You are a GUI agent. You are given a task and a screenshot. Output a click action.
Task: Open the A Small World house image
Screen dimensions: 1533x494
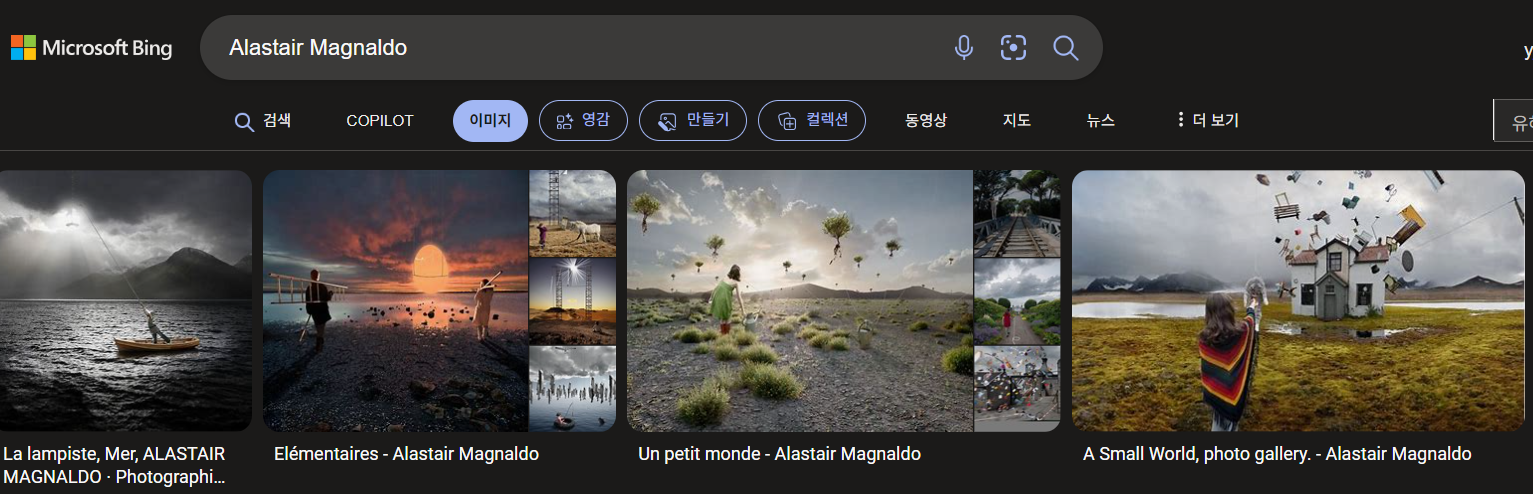point(1298,301)
